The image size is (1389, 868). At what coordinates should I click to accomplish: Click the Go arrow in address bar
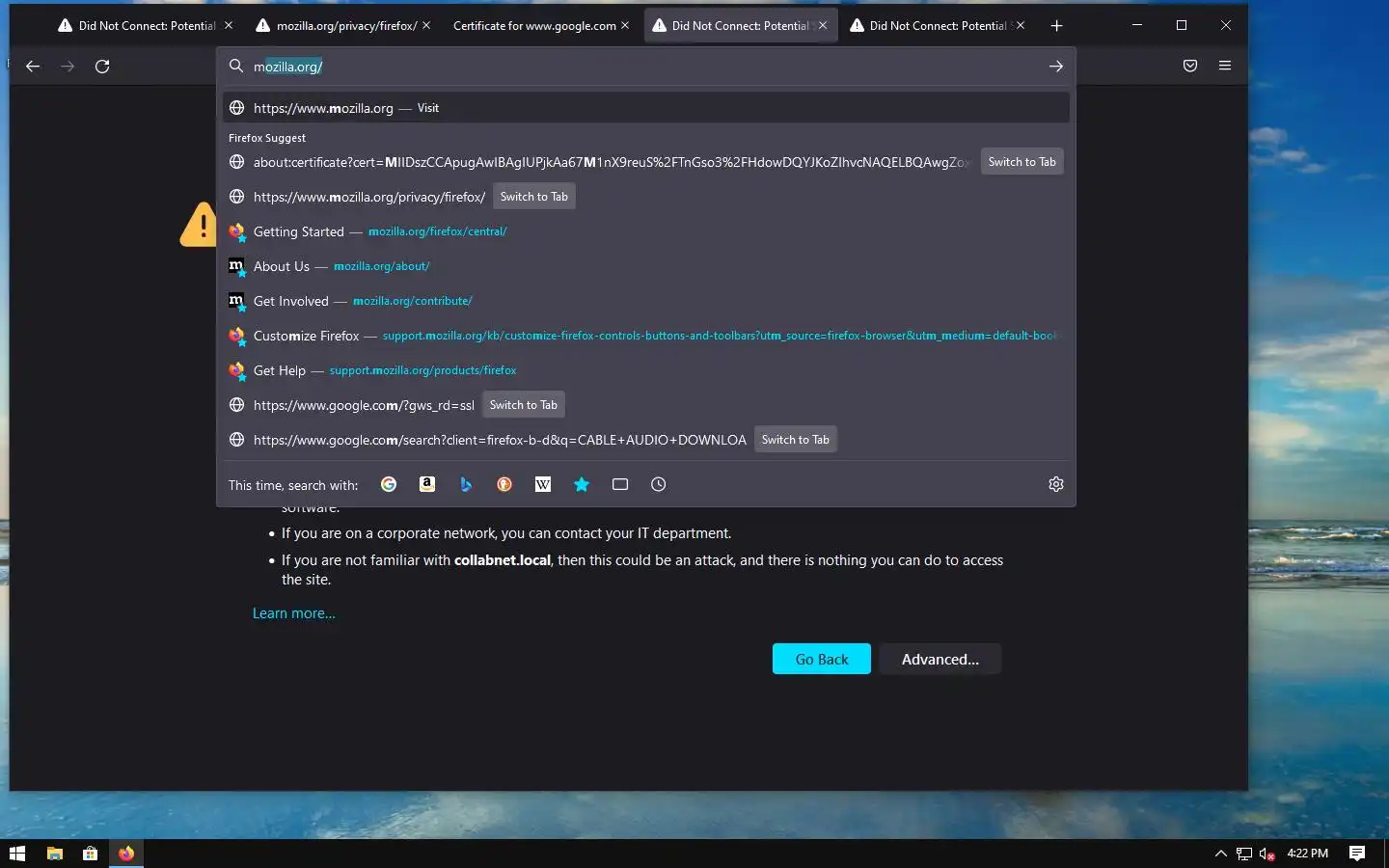pyautogui.click(x=1056, y=67)
